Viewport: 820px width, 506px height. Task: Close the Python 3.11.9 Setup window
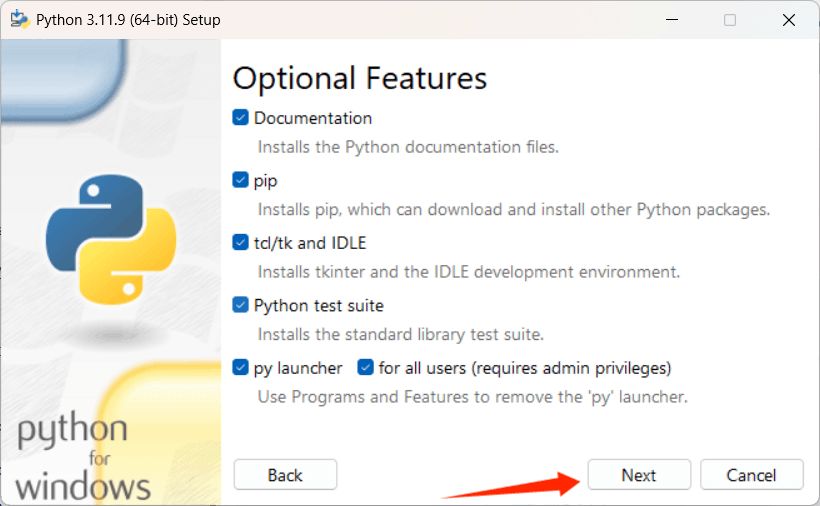[x=788, y=20]
